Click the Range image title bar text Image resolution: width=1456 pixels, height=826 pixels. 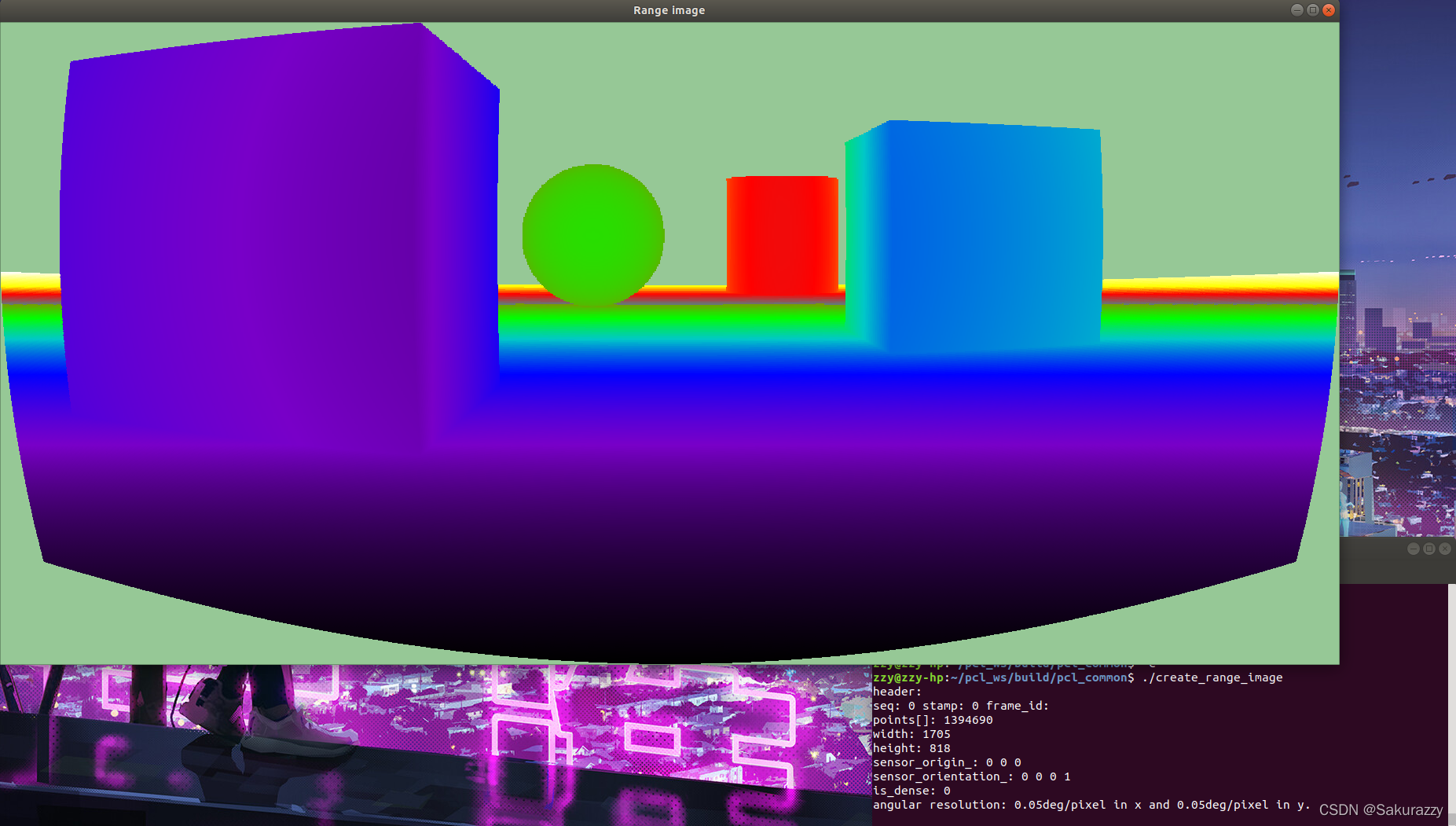(669, 10)
